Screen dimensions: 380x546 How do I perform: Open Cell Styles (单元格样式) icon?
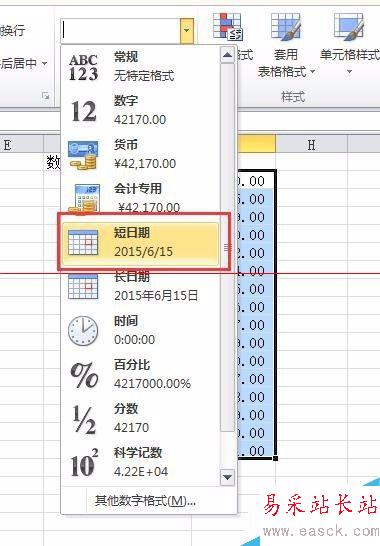[349, 26]
